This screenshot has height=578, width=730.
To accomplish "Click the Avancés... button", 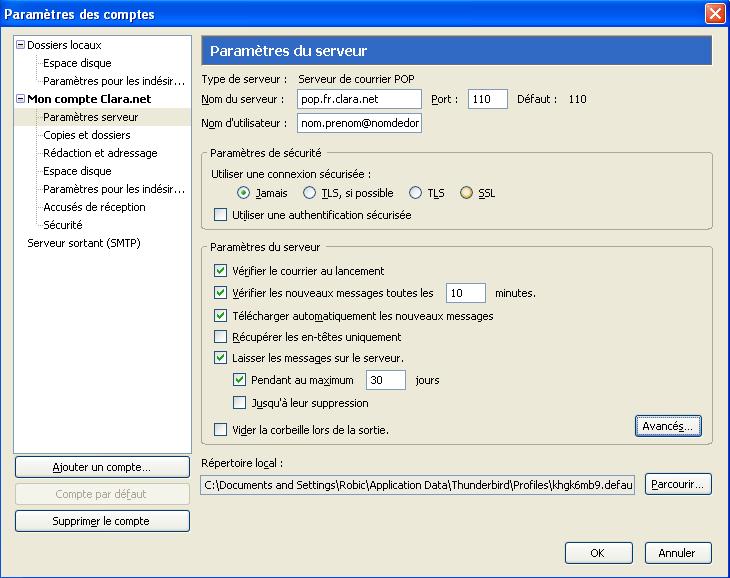I will coord(668,426).
